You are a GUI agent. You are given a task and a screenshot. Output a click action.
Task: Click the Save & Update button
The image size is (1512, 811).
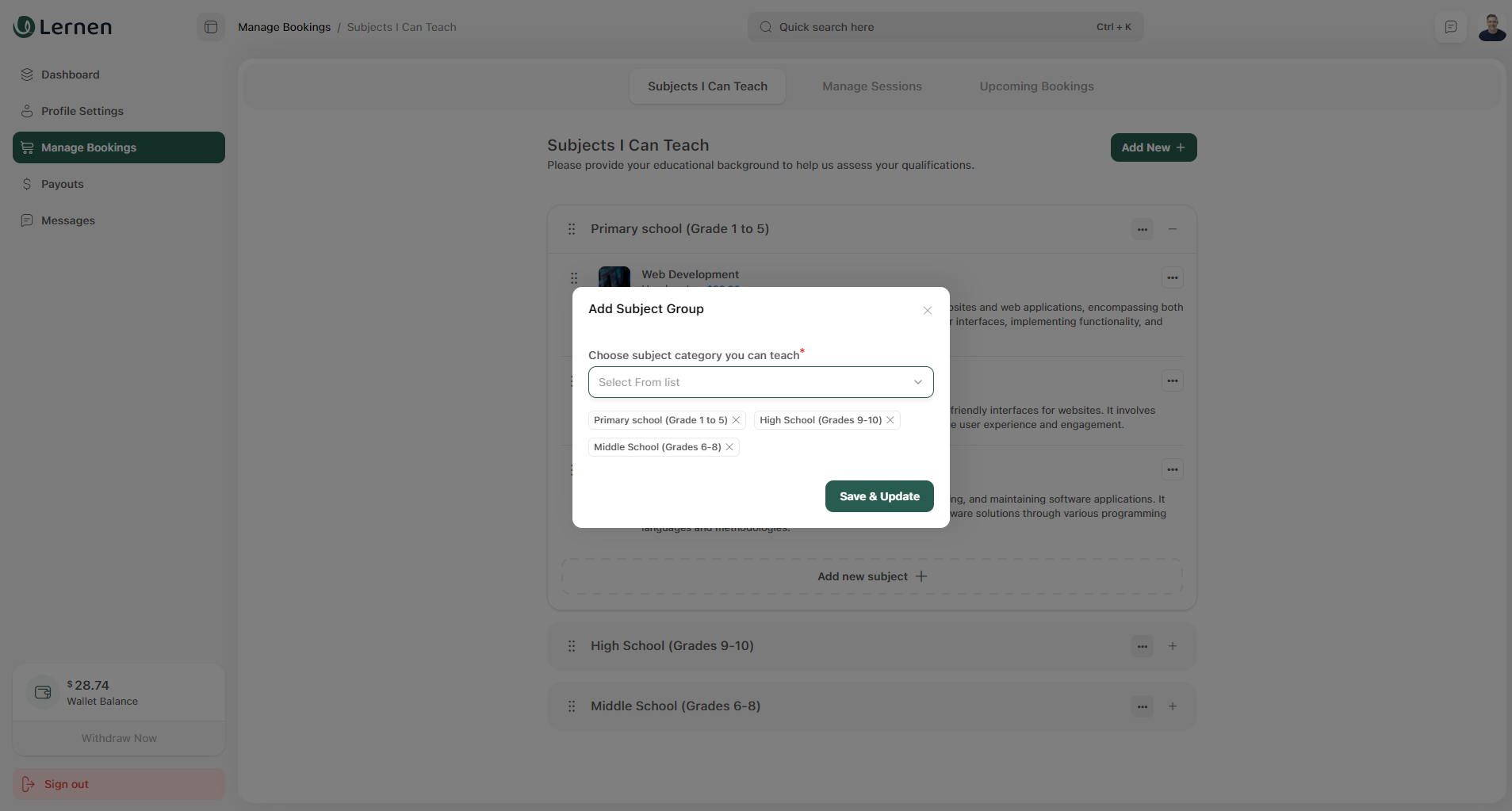point(878,496)
